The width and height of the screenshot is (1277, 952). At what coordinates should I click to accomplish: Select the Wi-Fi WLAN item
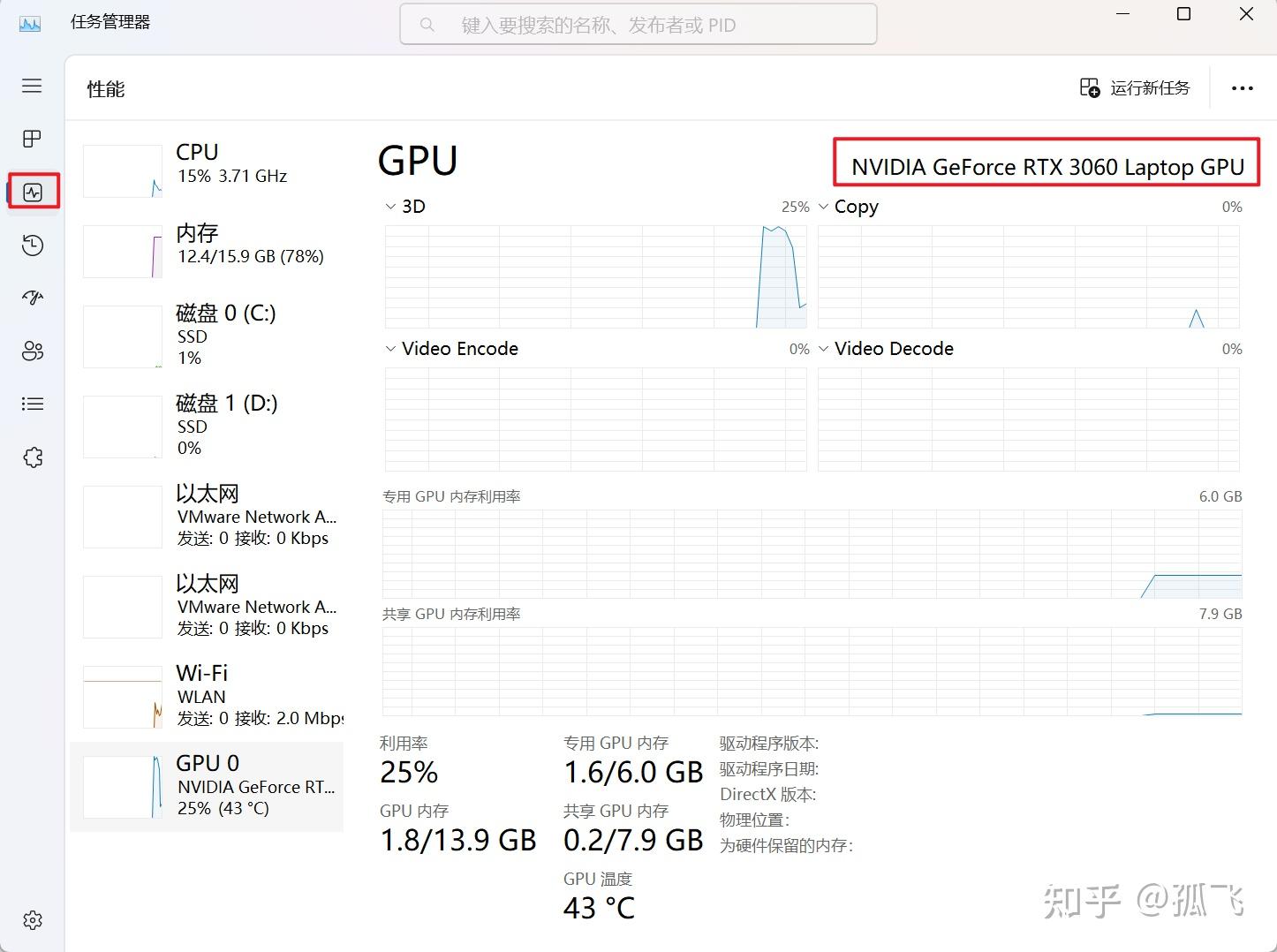point(207,697)
